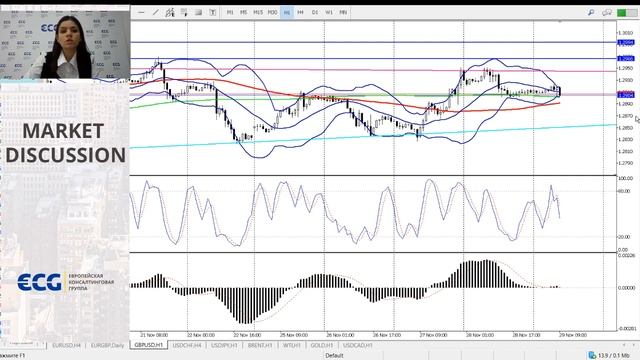Click the 20.00 stochastic scale value
Viewport: 640px width, 360px height.
click(x=624, y=237)
